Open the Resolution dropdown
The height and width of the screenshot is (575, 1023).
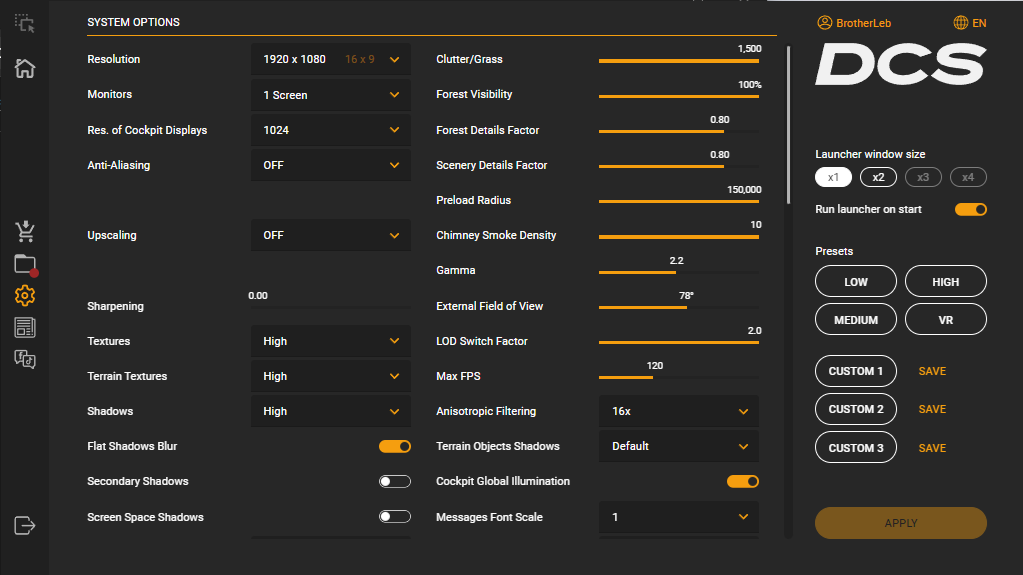click(331, 59)
